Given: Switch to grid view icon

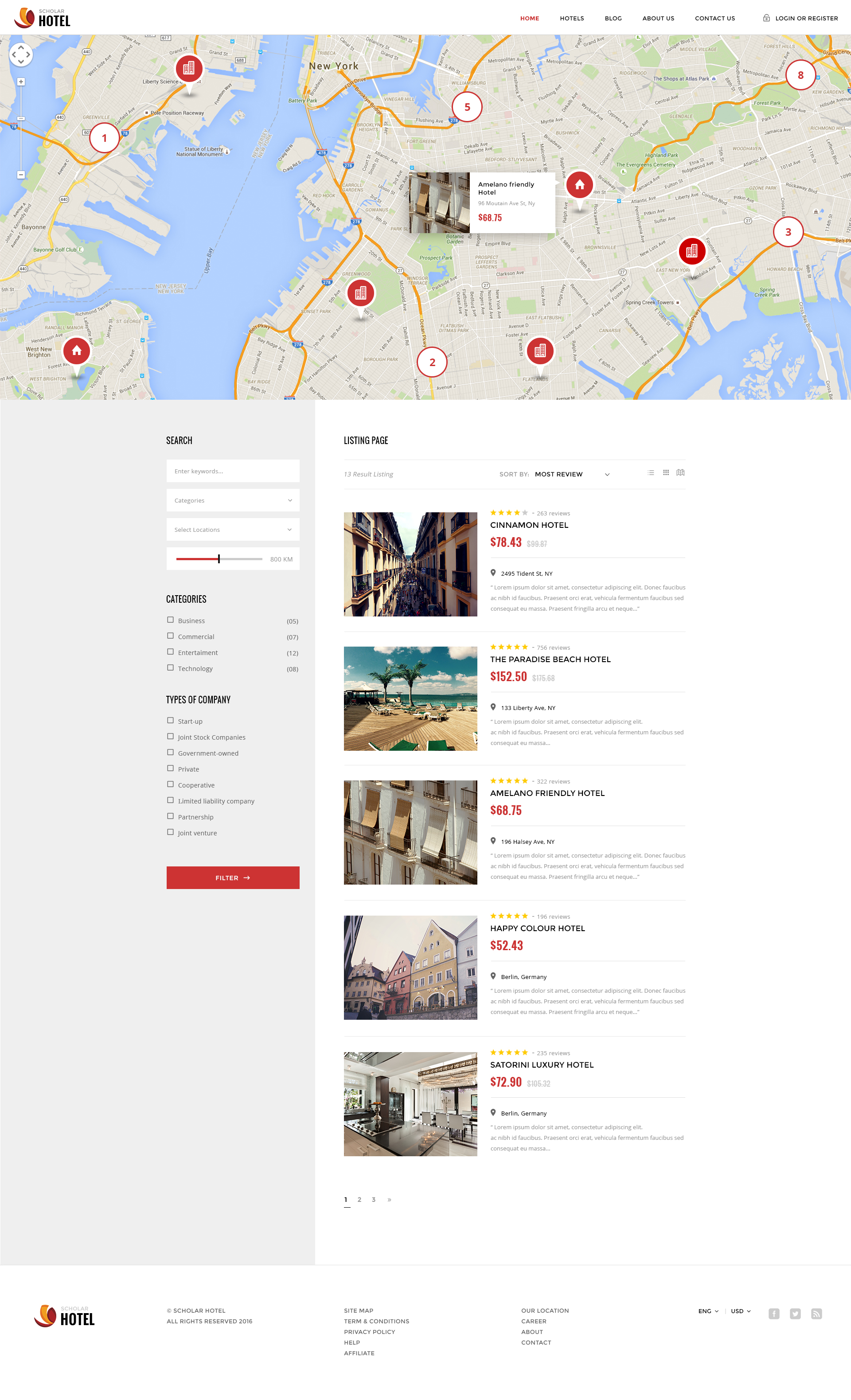Looking at the screenshot, I should pyautogui.click(x=666, y=473).
